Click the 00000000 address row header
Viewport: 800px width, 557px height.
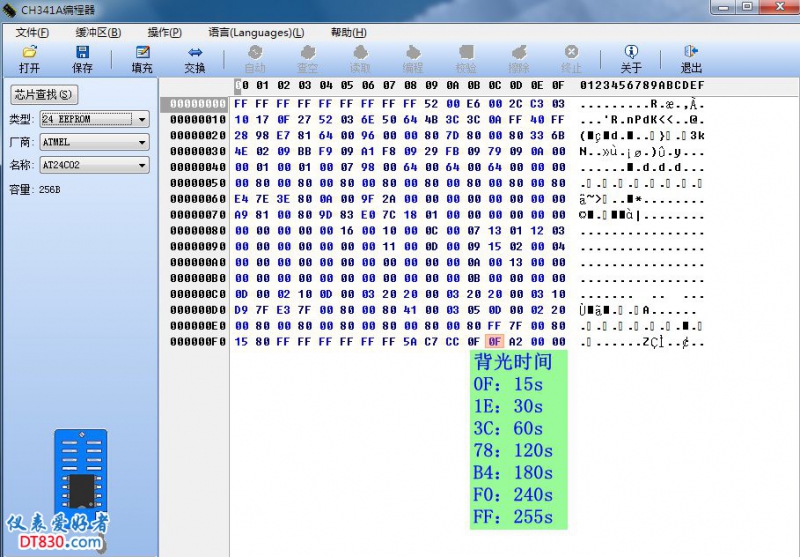(198, 103)
